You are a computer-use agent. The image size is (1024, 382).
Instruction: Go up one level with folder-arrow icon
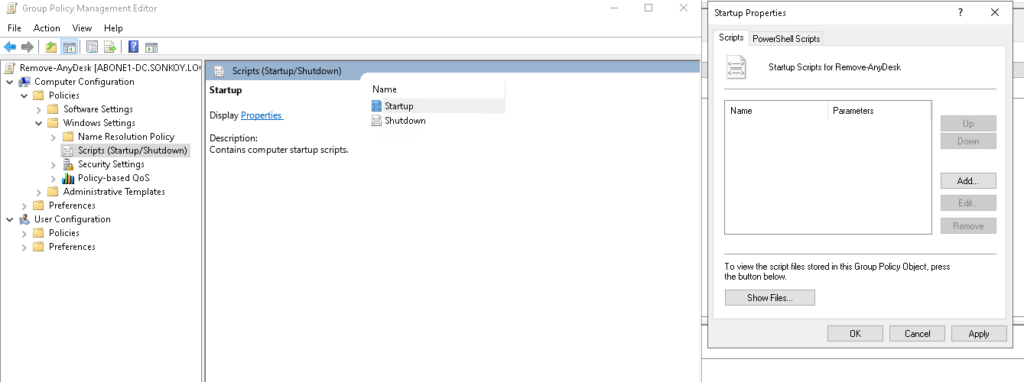[x=51, y=47]
